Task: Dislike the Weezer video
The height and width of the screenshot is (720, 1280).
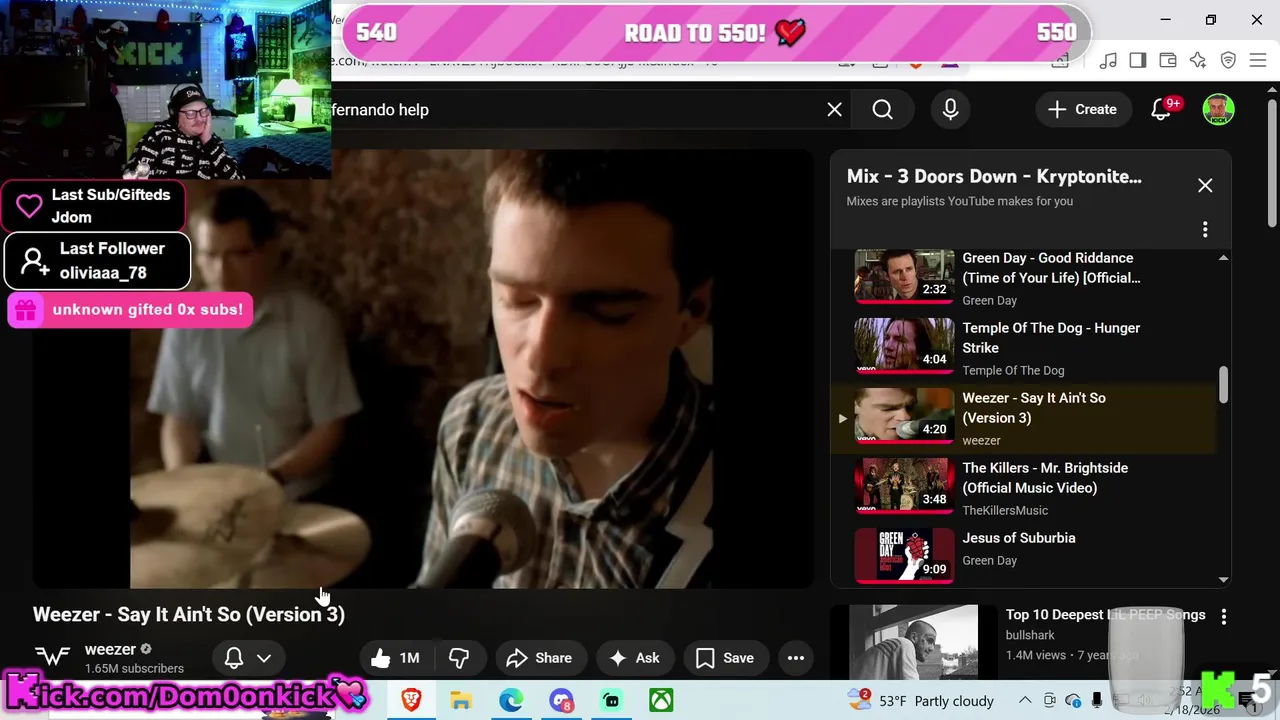Action: pos(459,658)
